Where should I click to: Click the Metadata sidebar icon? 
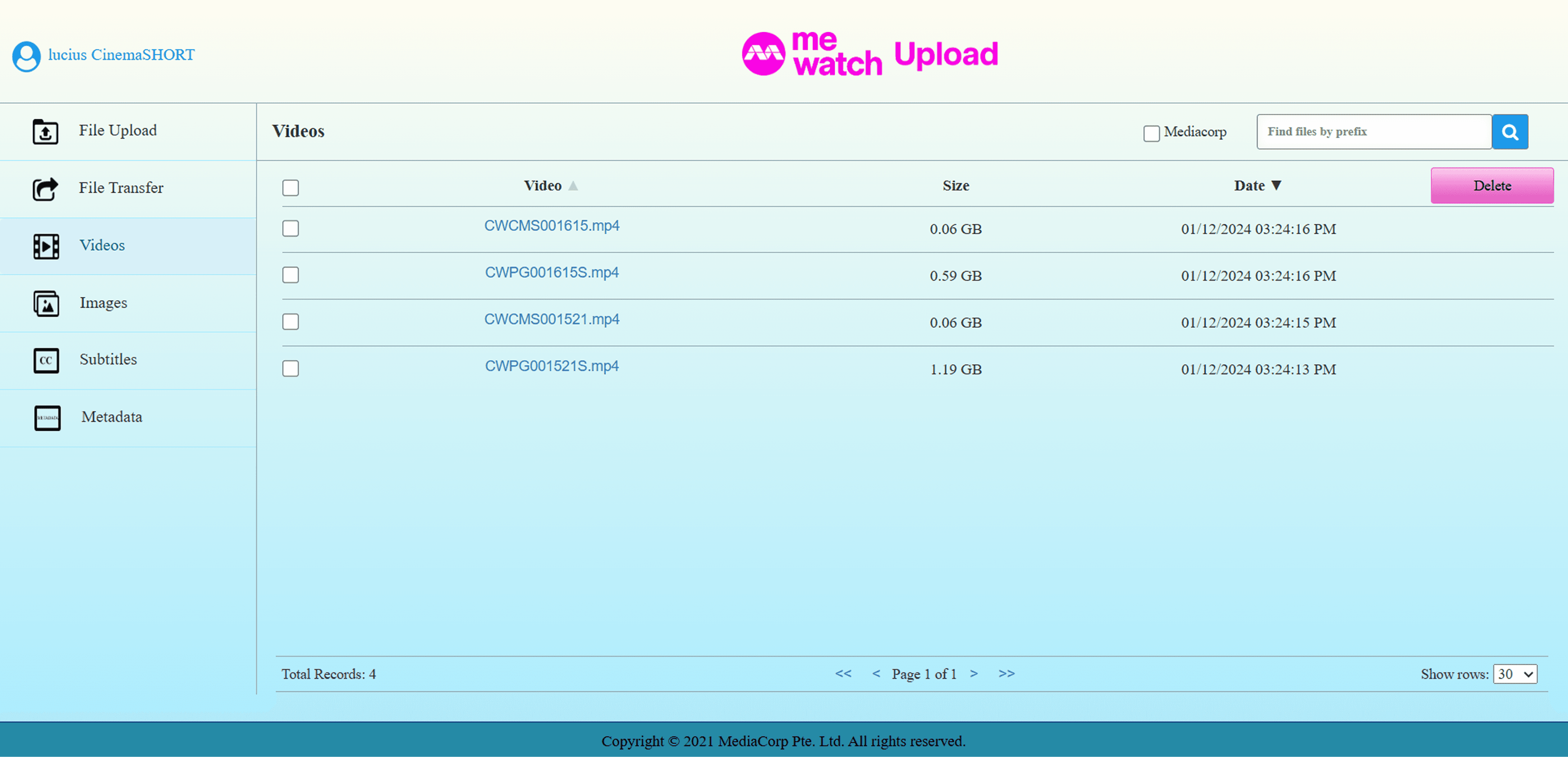tap(47, 418)
